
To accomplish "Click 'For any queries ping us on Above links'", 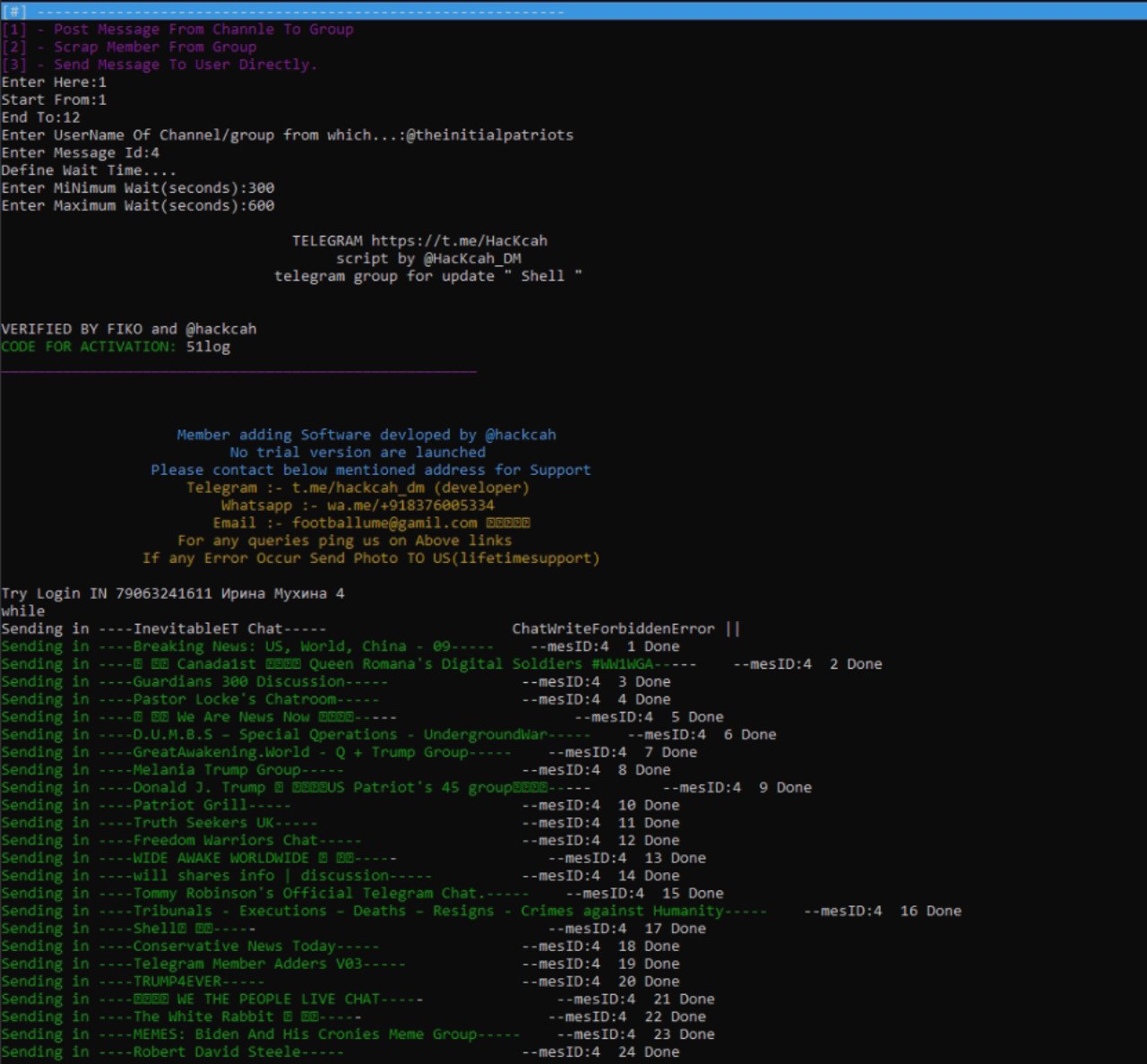I will coord(345,541).
